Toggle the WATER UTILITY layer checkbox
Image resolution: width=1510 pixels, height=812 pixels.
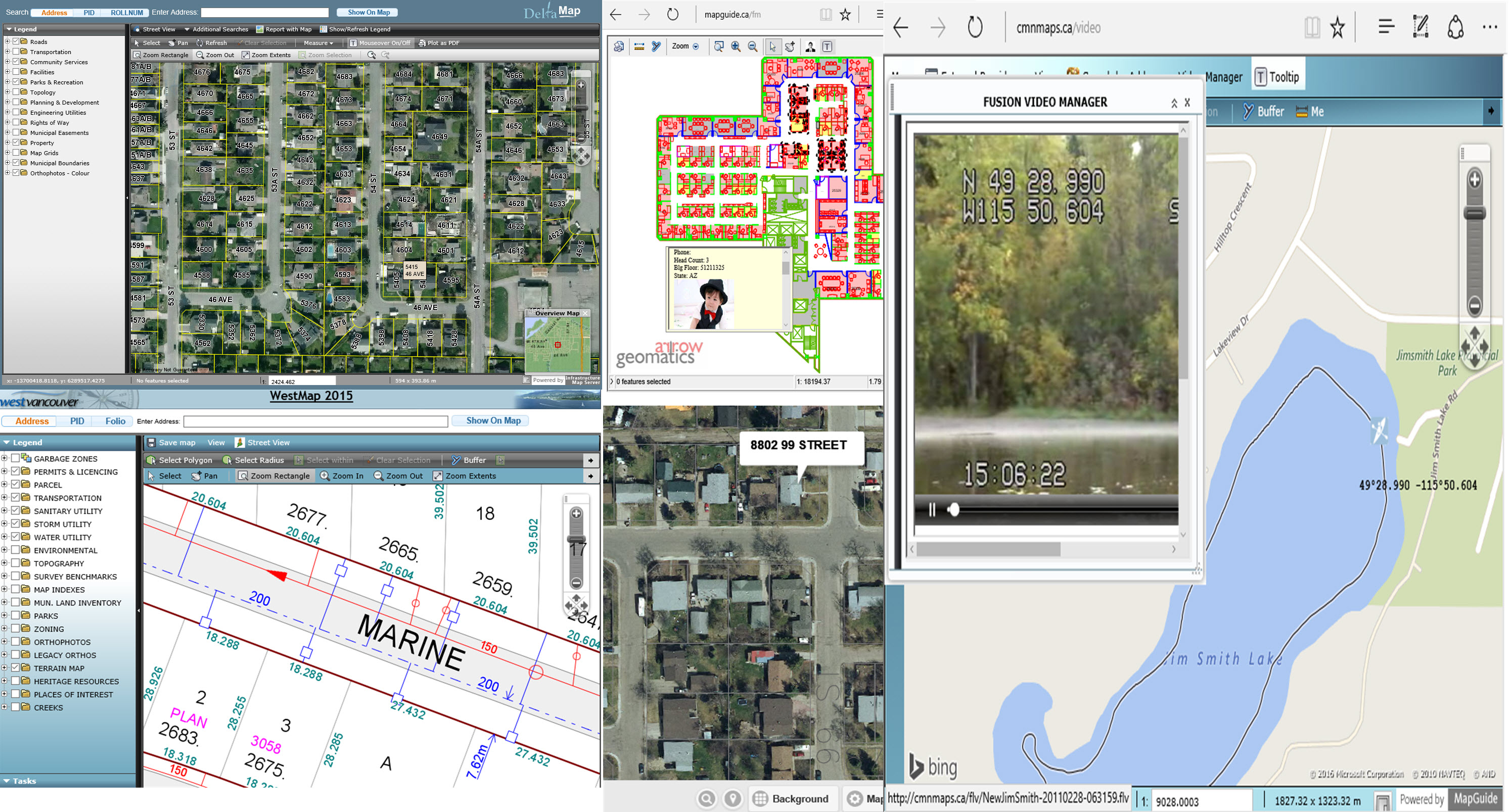coord(15,537)
